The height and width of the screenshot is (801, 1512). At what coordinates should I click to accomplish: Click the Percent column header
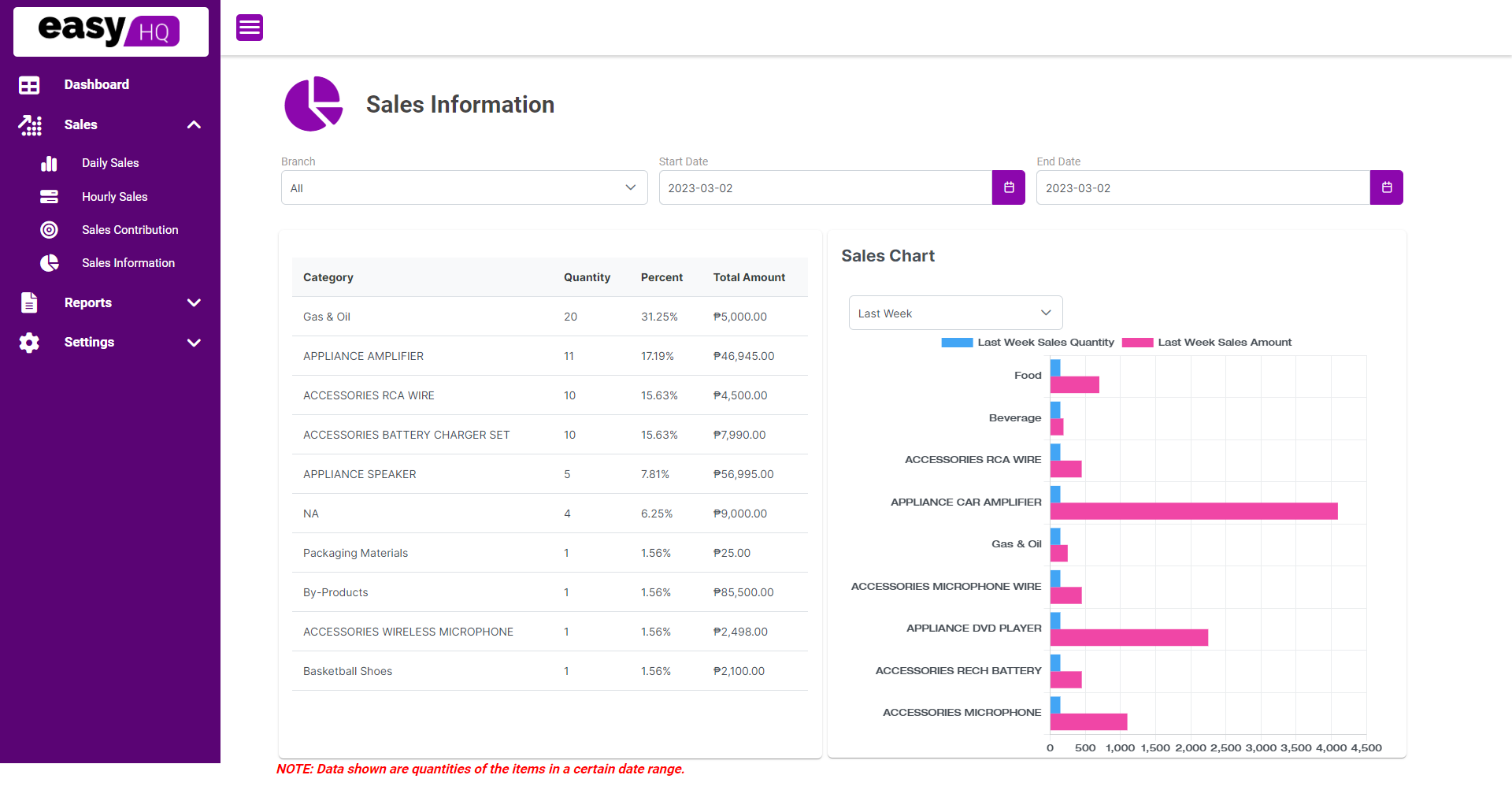(661, 277)
